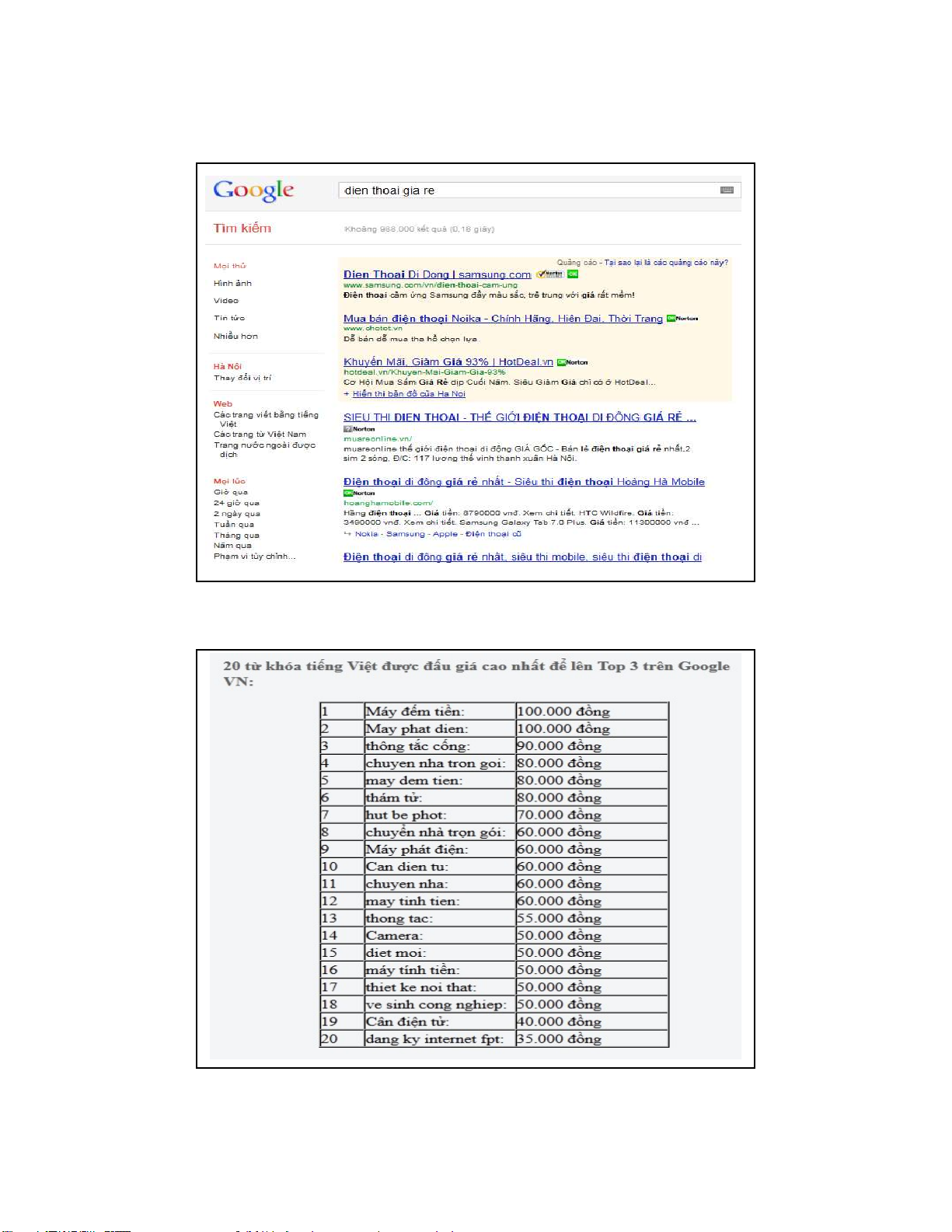This screenshot has width=952, height=1232.
Task: Filter results by 'Giờ qua'
Action: coord(231,492)
